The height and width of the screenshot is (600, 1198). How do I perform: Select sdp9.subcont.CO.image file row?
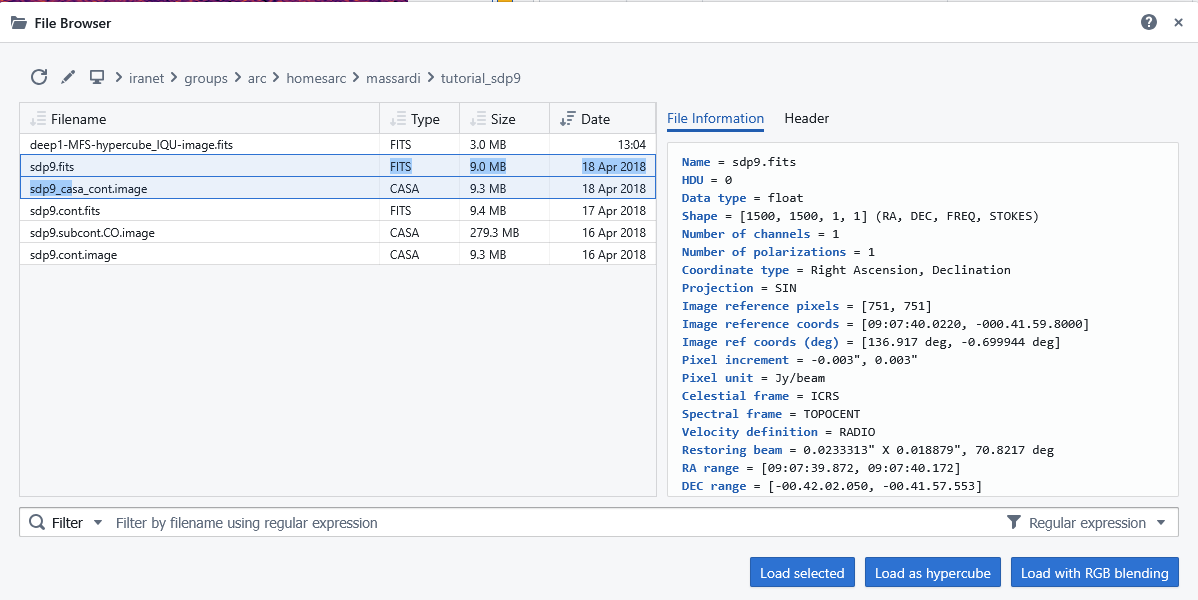[x=338, y=232]
